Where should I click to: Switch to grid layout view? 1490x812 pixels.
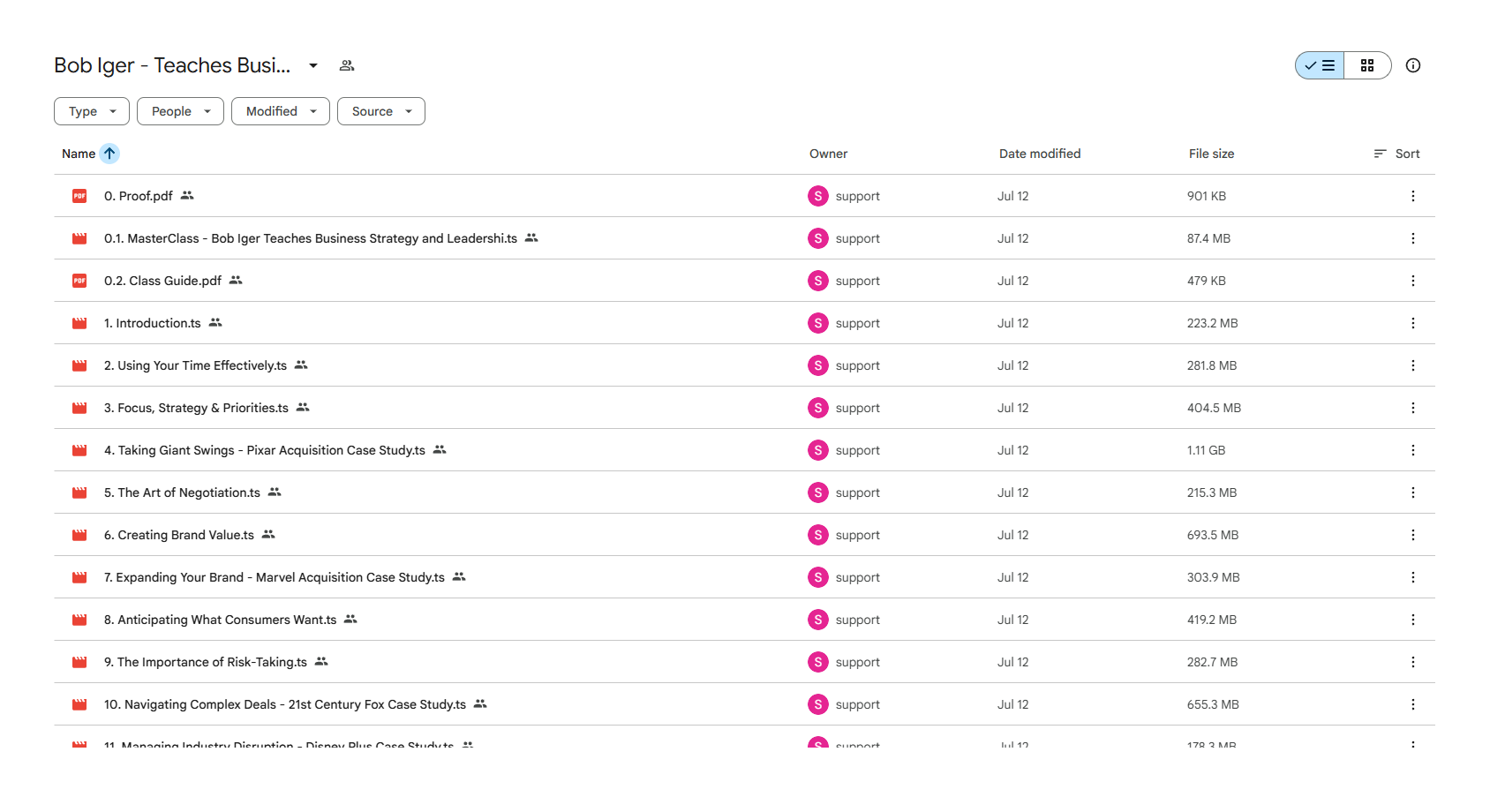pos(1367,65)
